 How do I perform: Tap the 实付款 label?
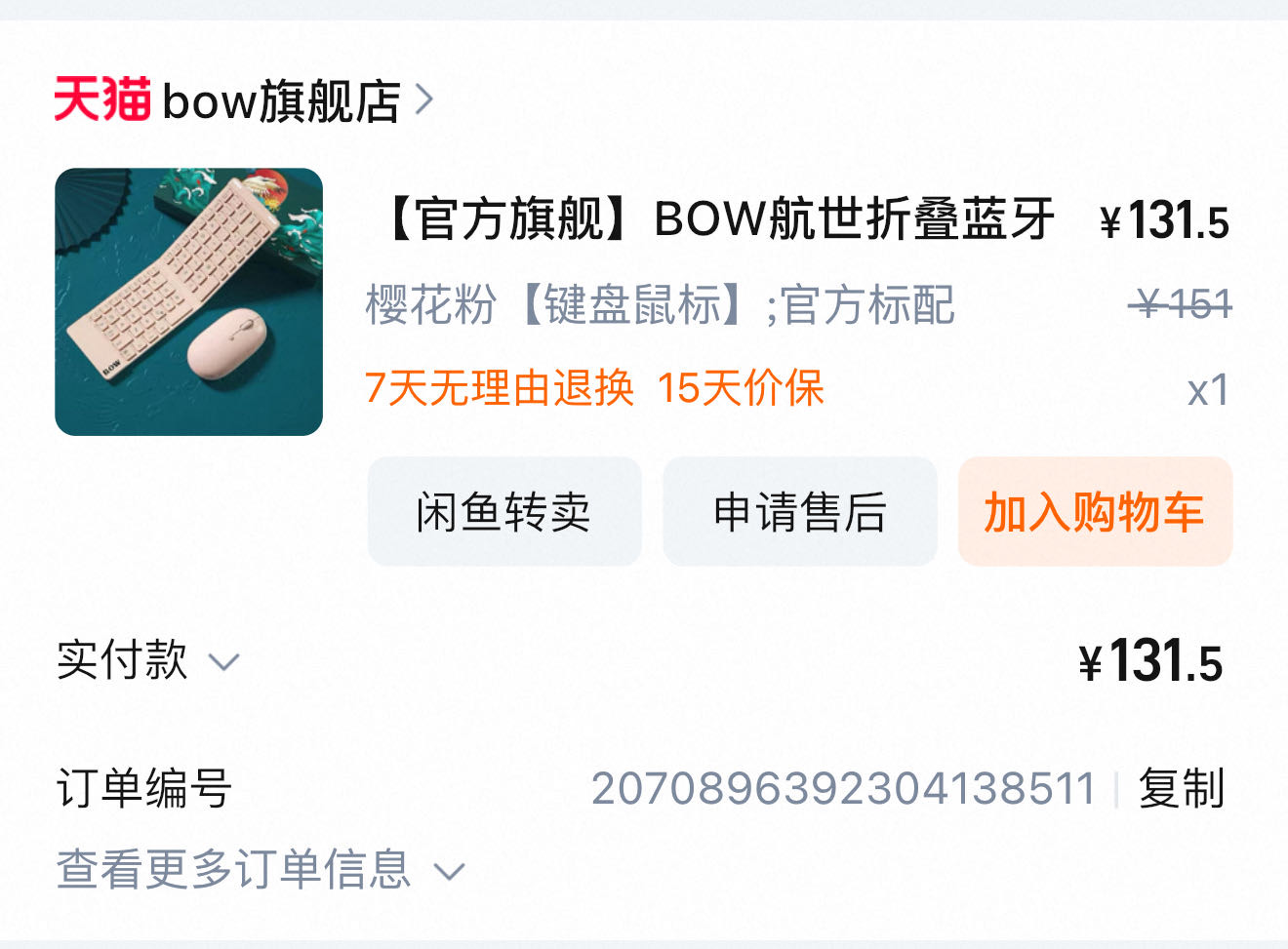tap(122, 660)
